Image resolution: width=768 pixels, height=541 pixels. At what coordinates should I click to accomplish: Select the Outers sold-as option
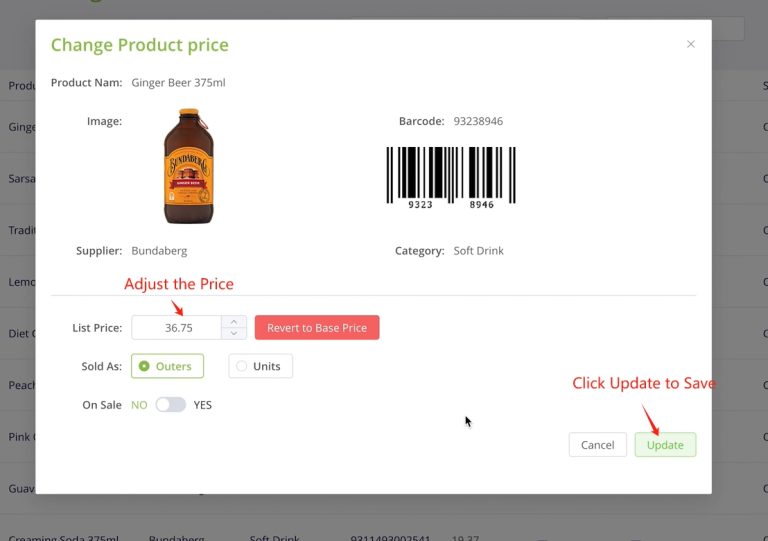click(x=167, y=366)
